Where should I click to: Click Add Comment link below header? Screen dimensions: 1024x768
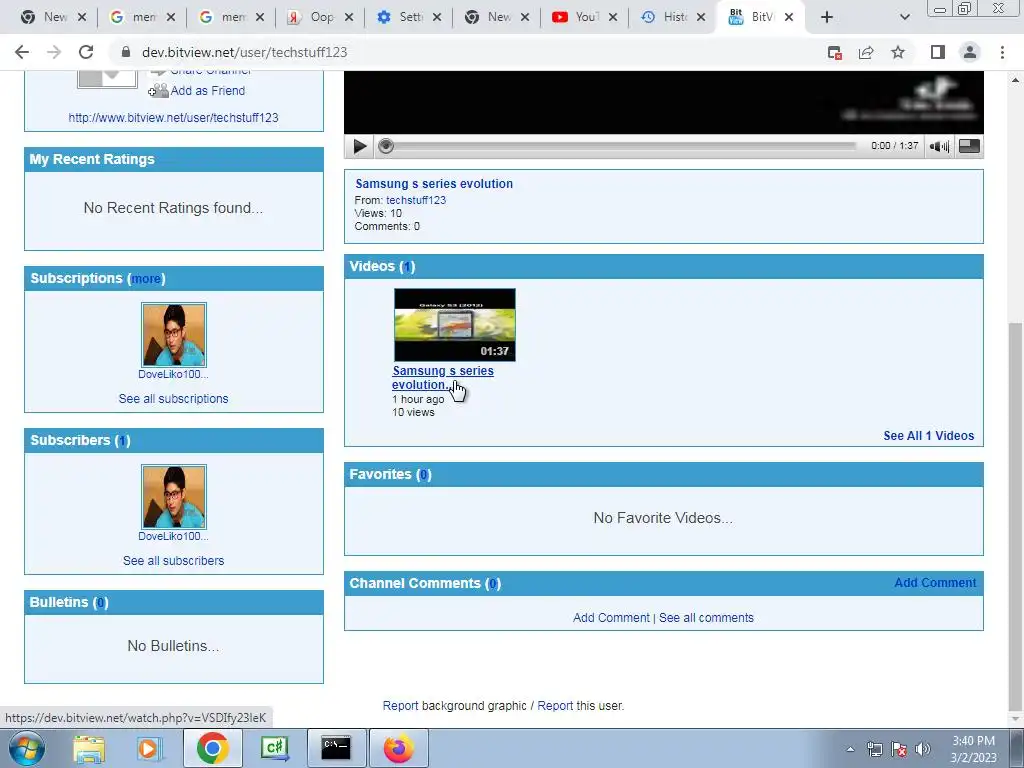[x=611, y=618]
